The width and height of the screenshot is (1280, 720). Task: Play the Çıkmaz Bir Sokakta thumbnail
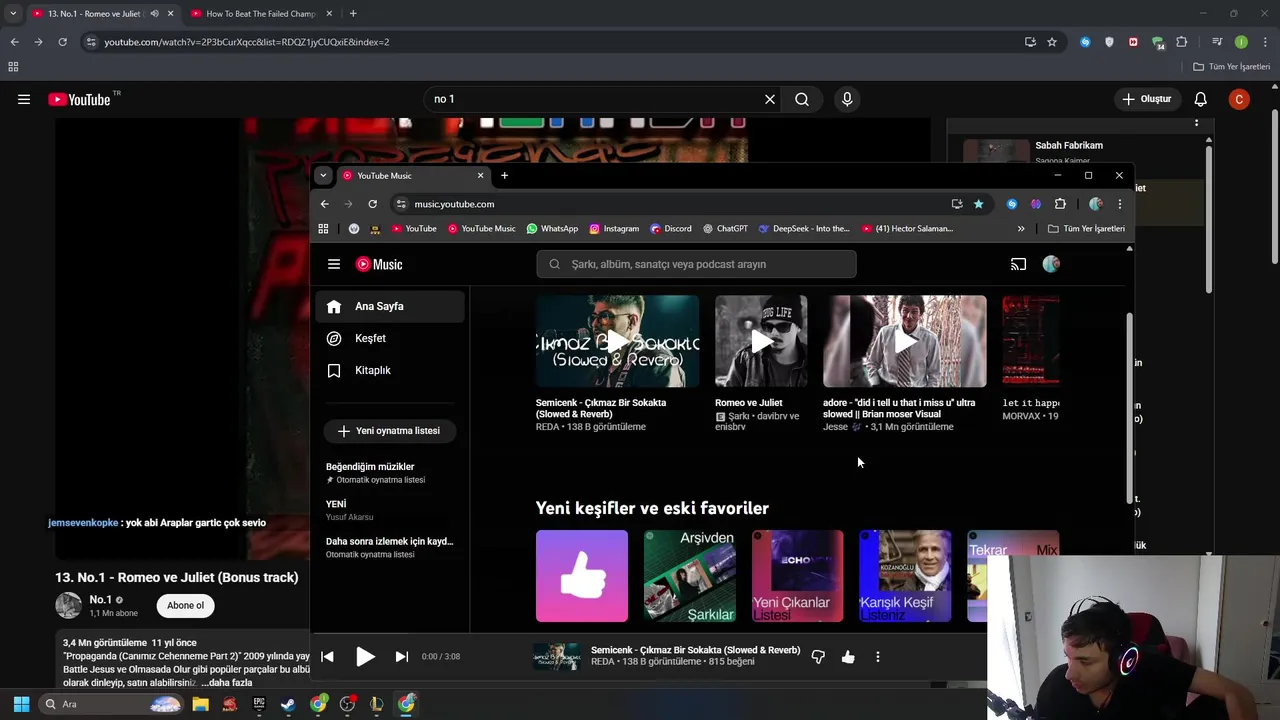coord(617,341)
